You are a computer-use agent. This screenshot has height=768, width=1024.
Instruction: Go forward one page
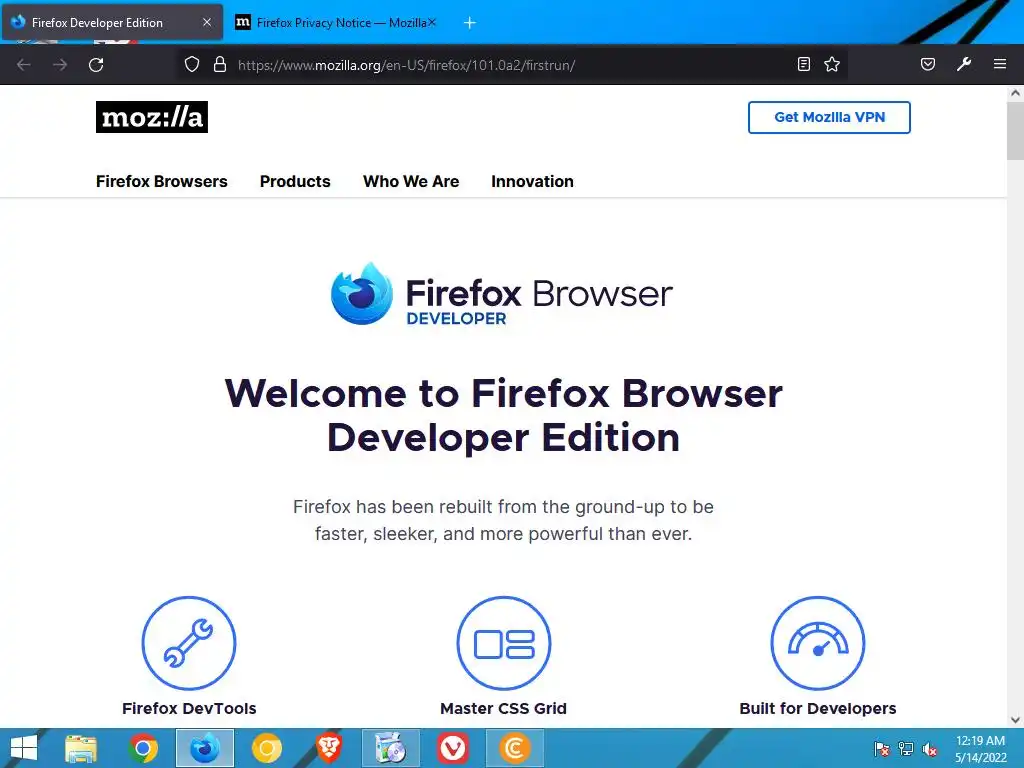[60, 65]
